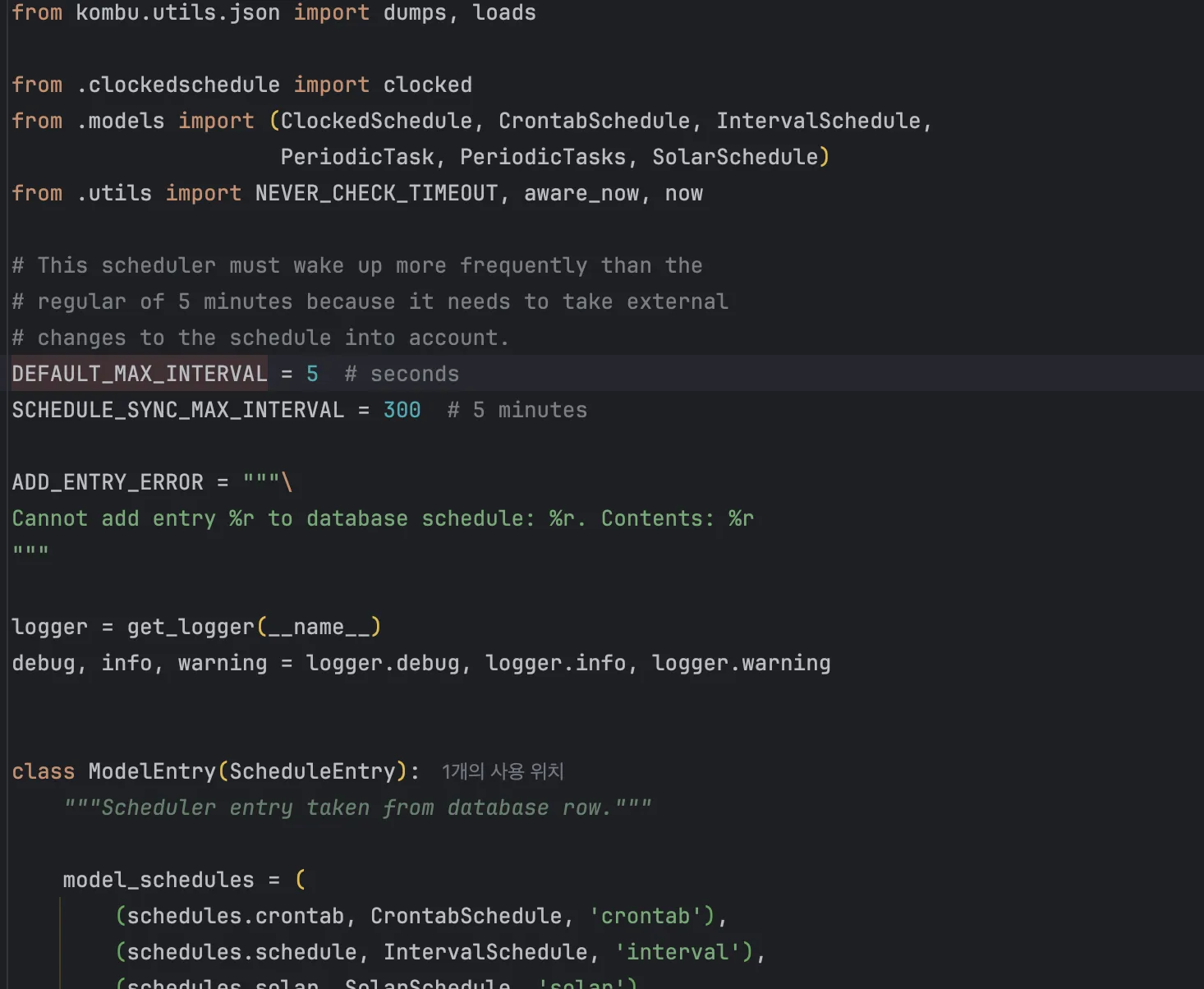Click the docstring 'Scheduler entry taken from database row'
Image resolution: width=1204 pixels, height=989 pixels.
click(358, 807)
